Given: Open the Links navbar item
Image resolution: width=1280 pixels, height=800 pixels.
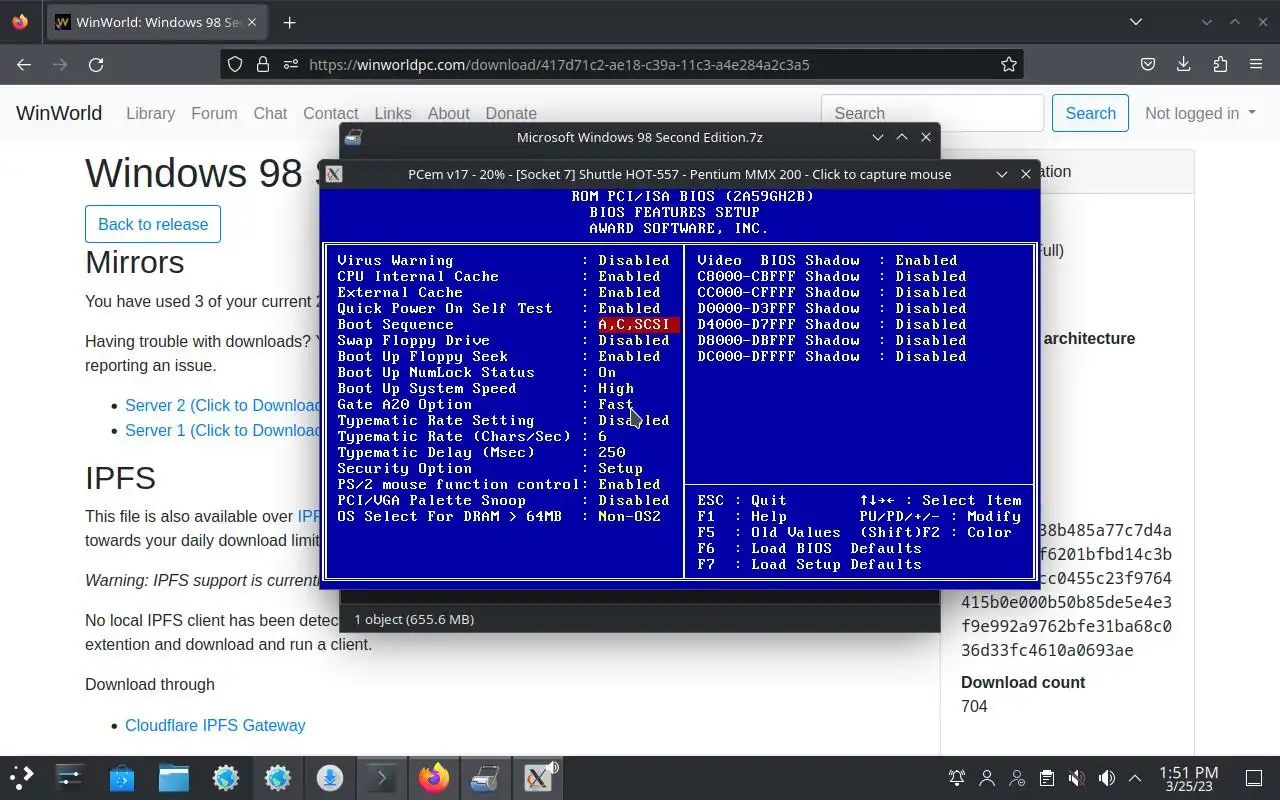Looking at the screenshot, I should [393, 114].
